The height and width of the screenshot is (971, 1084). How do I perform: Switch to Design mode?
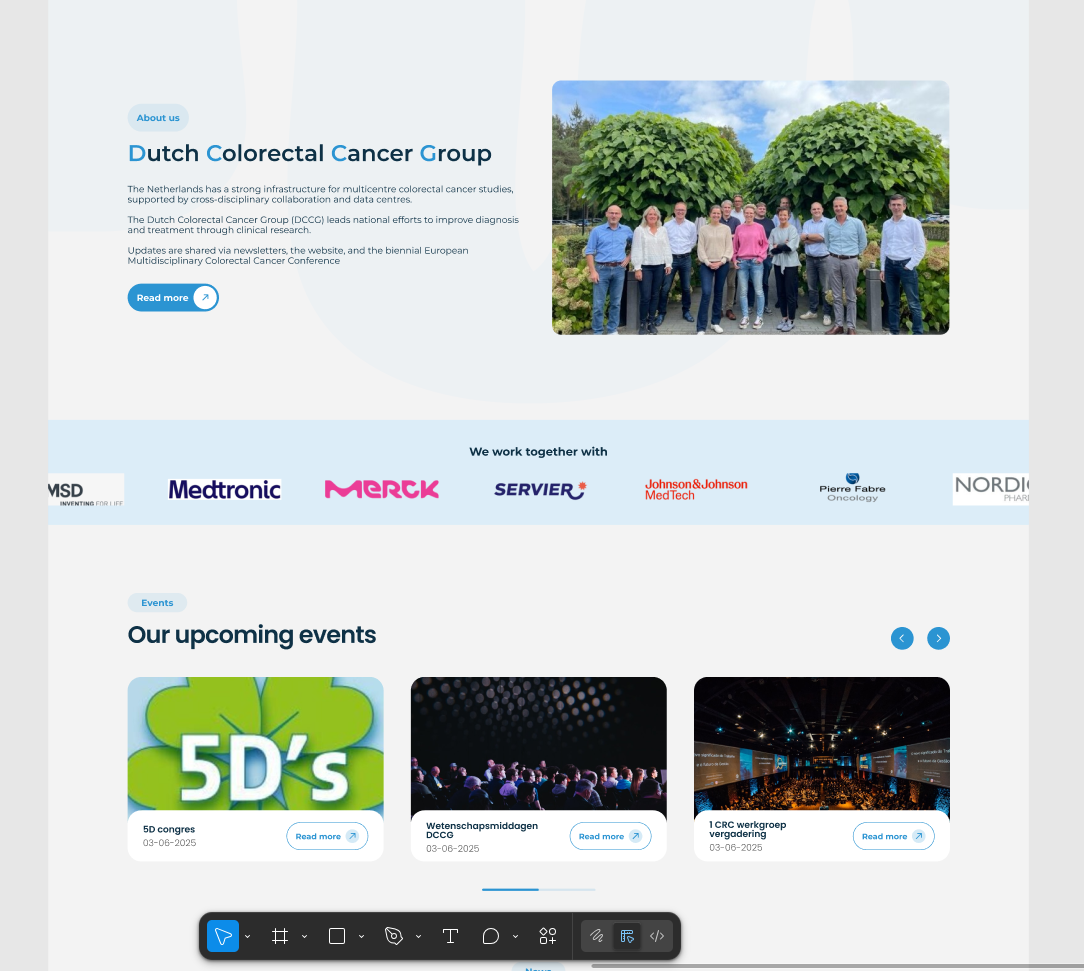[x=627, y=936]
